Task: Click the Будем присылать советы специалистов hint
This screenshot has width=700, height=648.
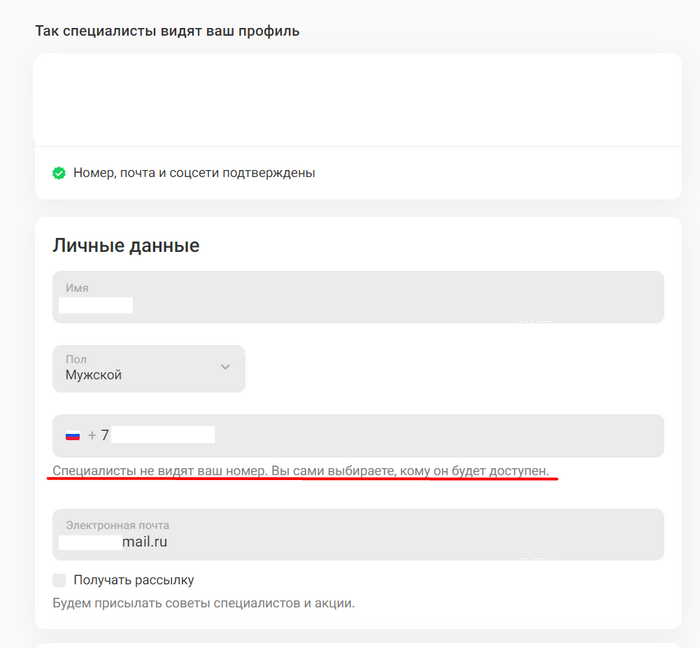Action: 203,603
